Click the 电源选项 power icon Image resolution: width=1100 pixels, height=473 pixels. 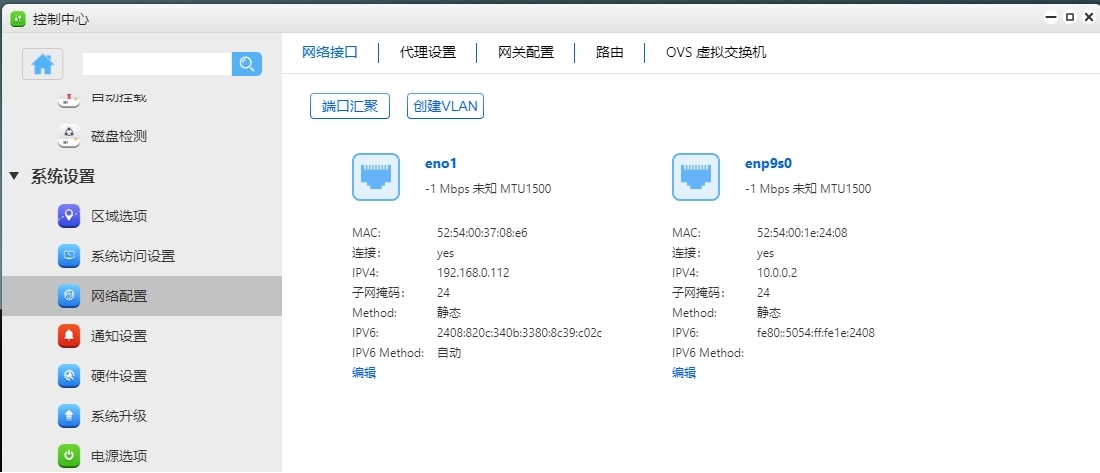(x=69, y=456)
